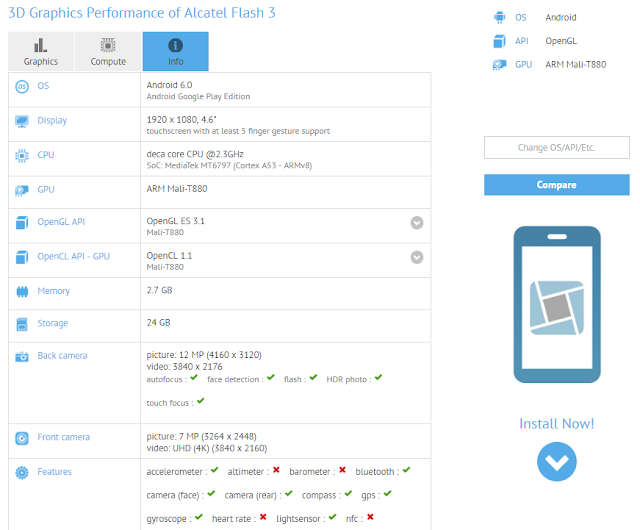Viewport: 640px width, 530px height.
Task: Click the Memory label
Action: [53, 291]
